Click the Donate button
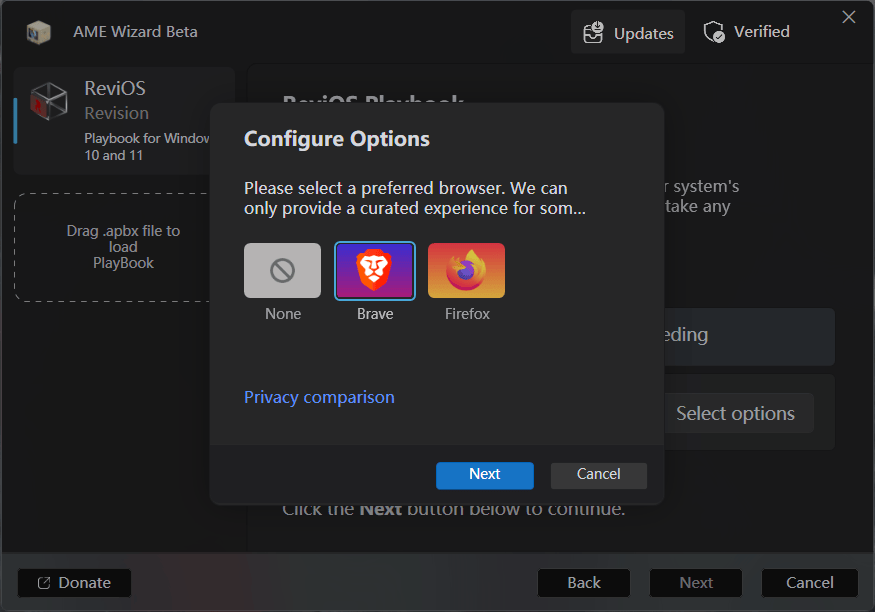The image size is (875, 612). click(x=73, y=582)
